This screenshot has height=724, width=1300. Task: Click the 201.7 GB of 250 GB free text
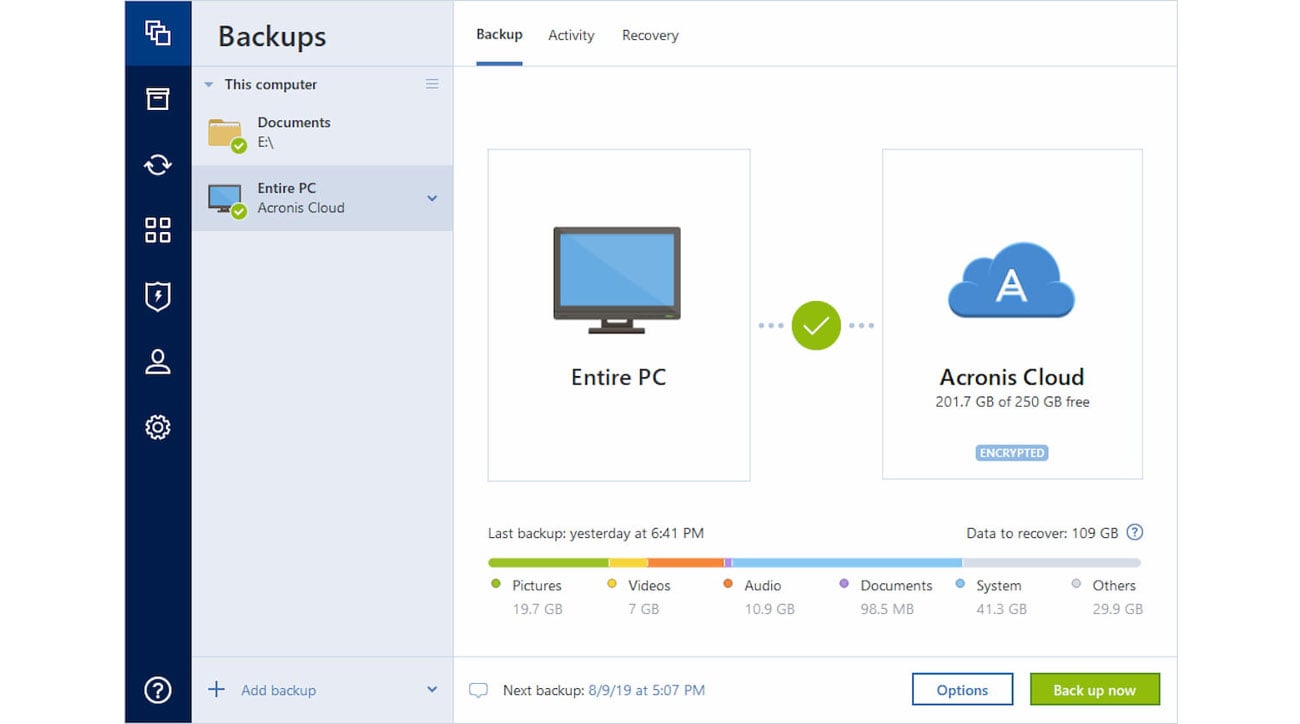[1012, 402]
